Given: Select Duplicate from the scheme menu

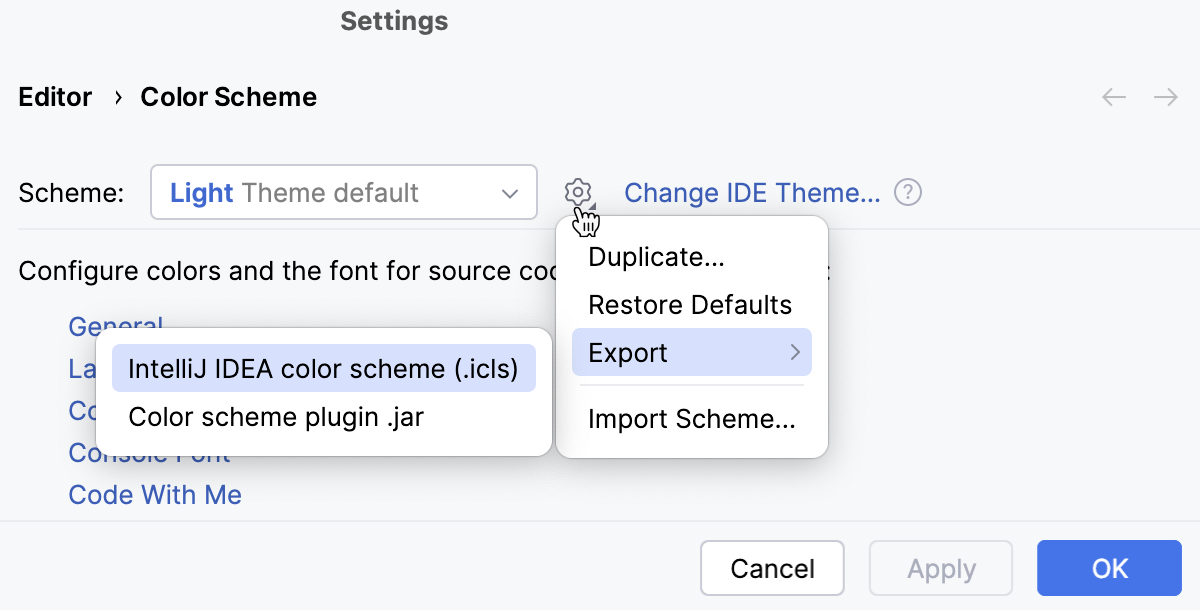Looking at the screenshot, I should coord(655,257).
